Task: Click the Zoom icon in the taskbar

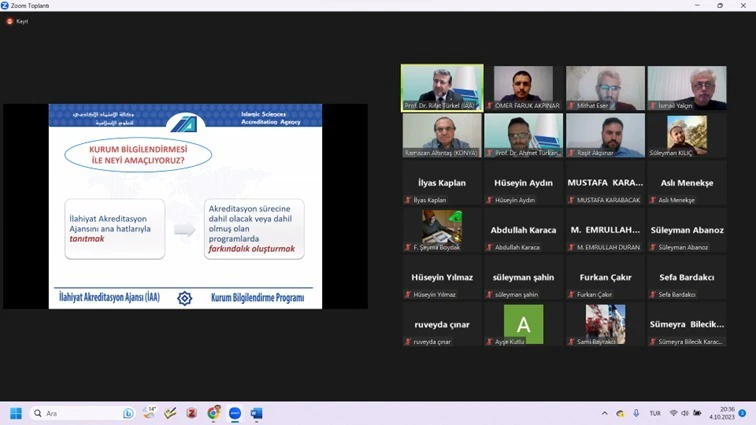Action: 235,413
